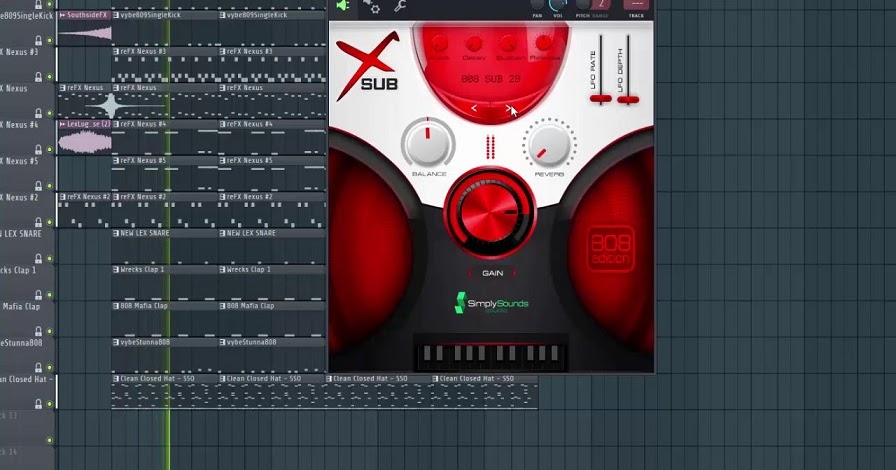Image resolution: width=896 pixels, height=470 pixels.
Task: Click the LFO DEPTH slider handle
Action: point(628,100)
